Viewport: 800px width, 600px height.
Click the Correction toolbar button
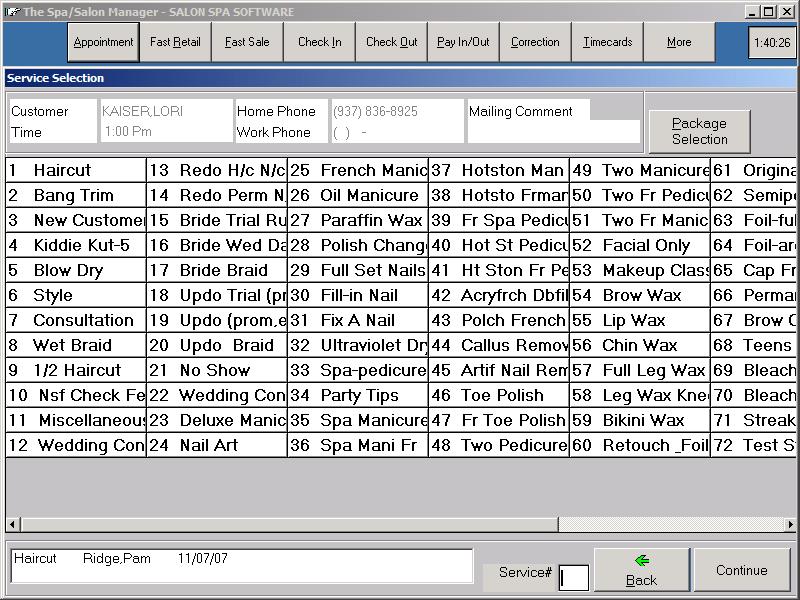(535, 42)
